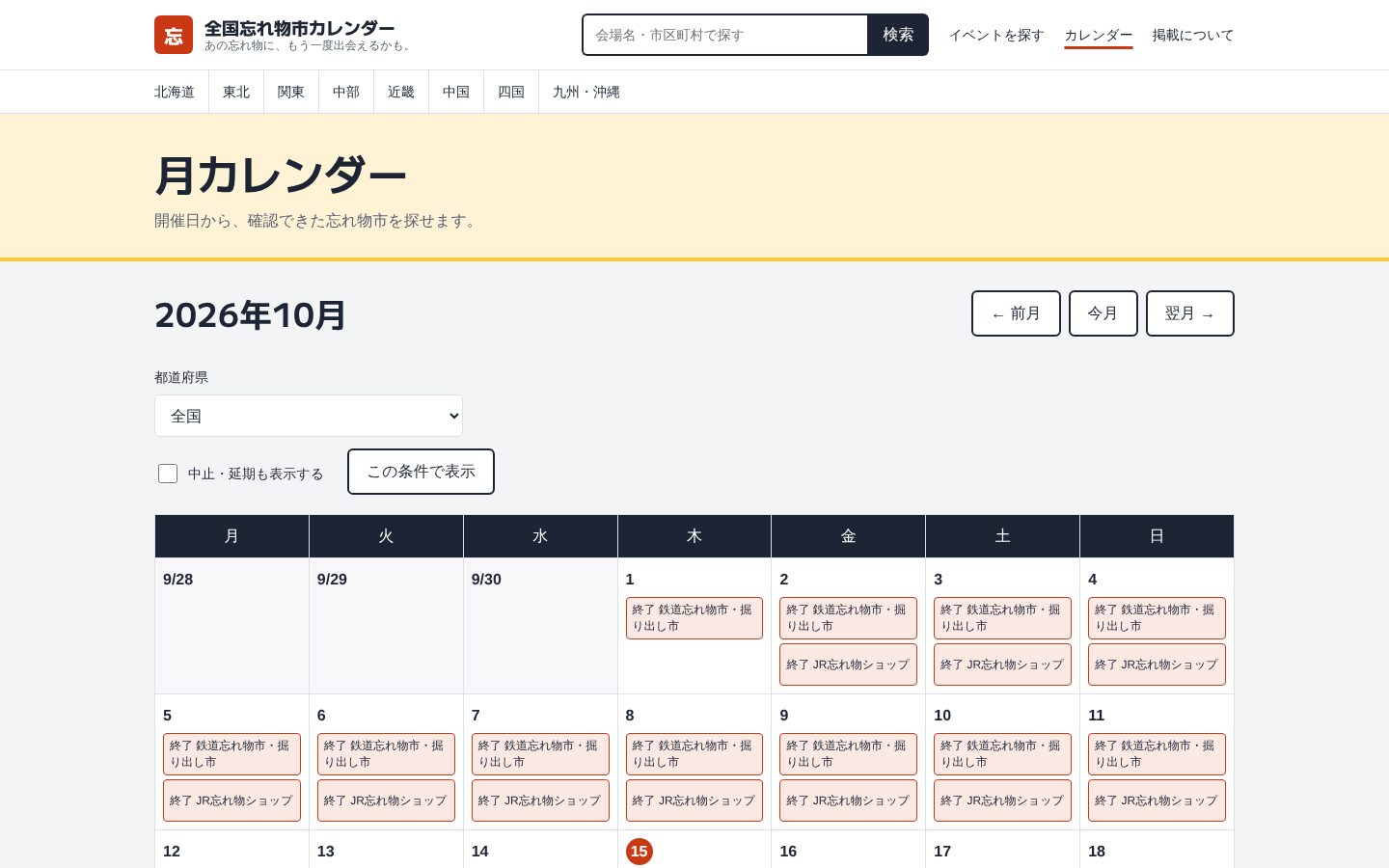Jump to current month with 今月

(1103, 313)
